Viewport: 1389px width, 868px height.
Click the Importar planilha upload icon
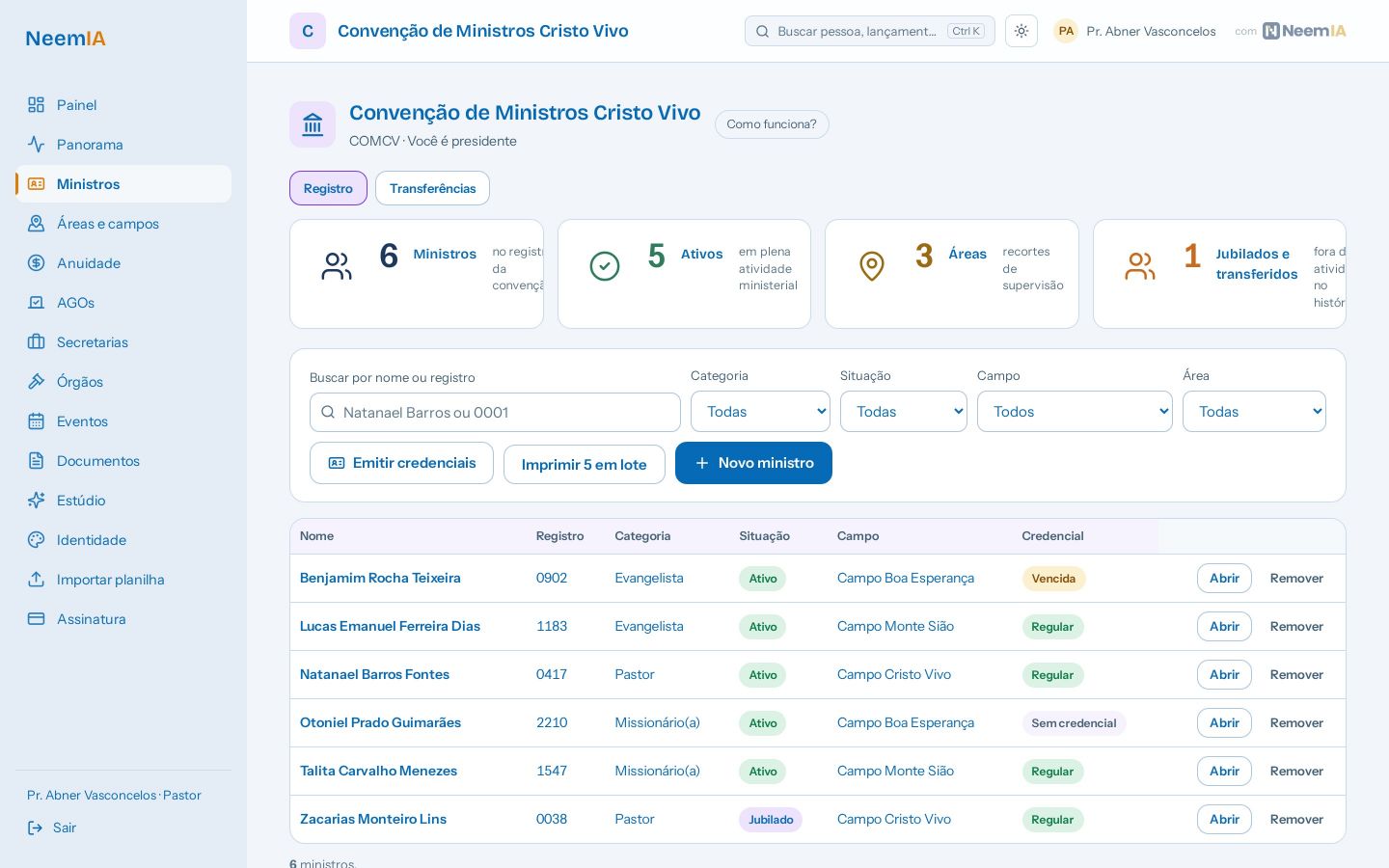pos(36,580)
